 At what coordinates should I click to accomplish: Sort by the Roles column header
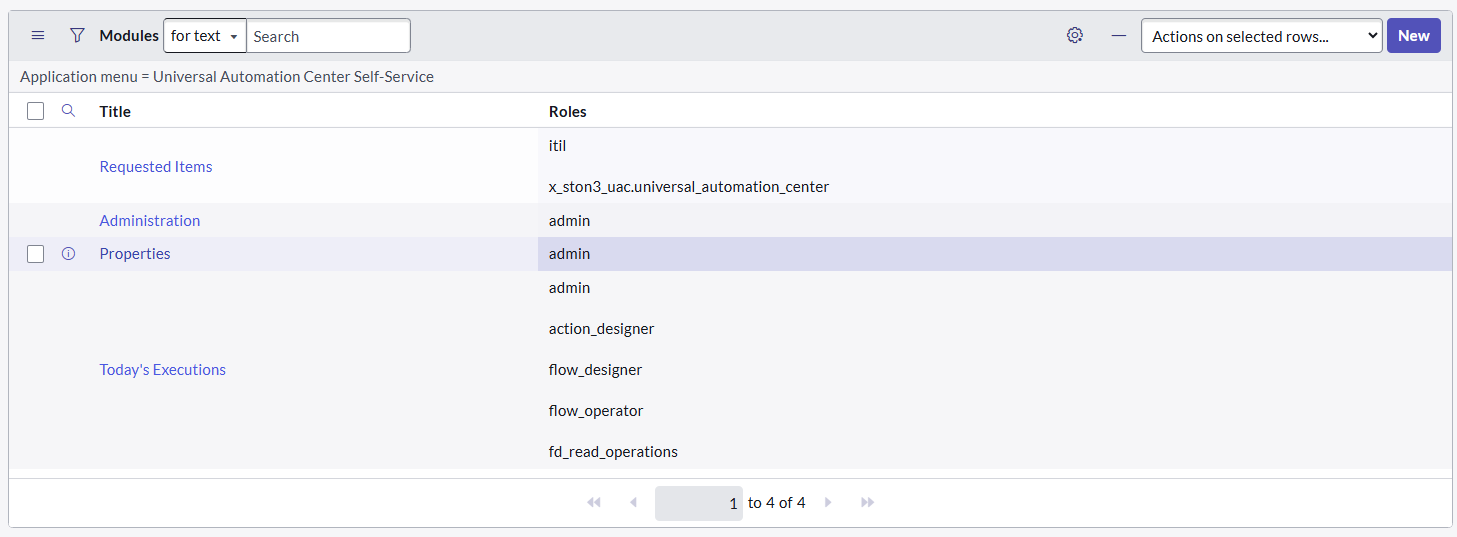click(x=568, y=112)
